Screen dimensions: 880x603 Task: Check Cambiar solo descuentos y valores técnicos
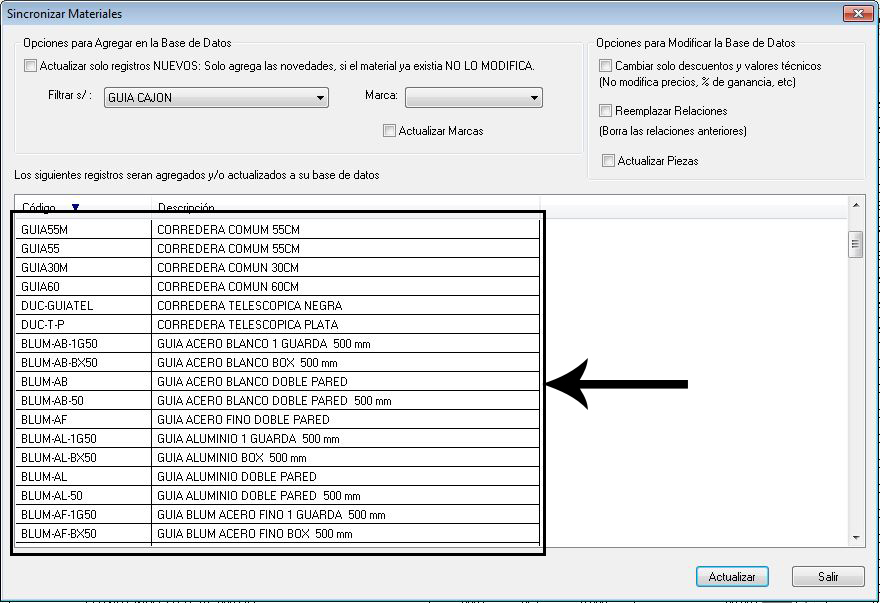pyautogui.click(x=605, y=66)
